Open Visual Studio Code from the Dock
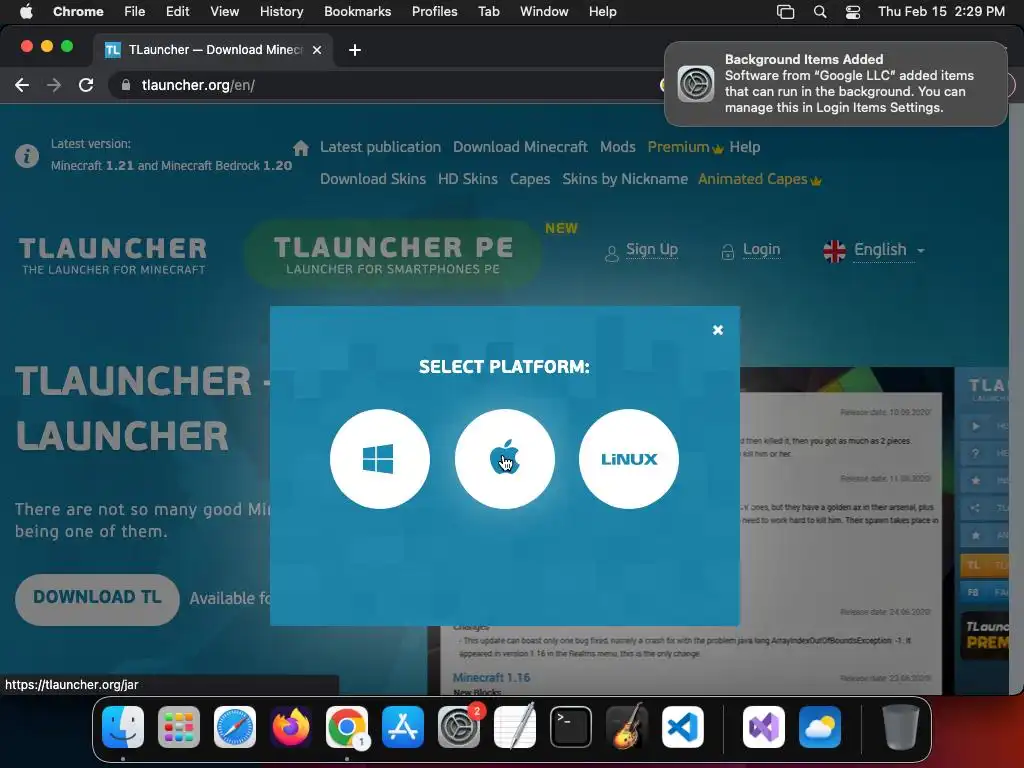This screenshot has width=1024, height=768. click(x=682, y=726)
